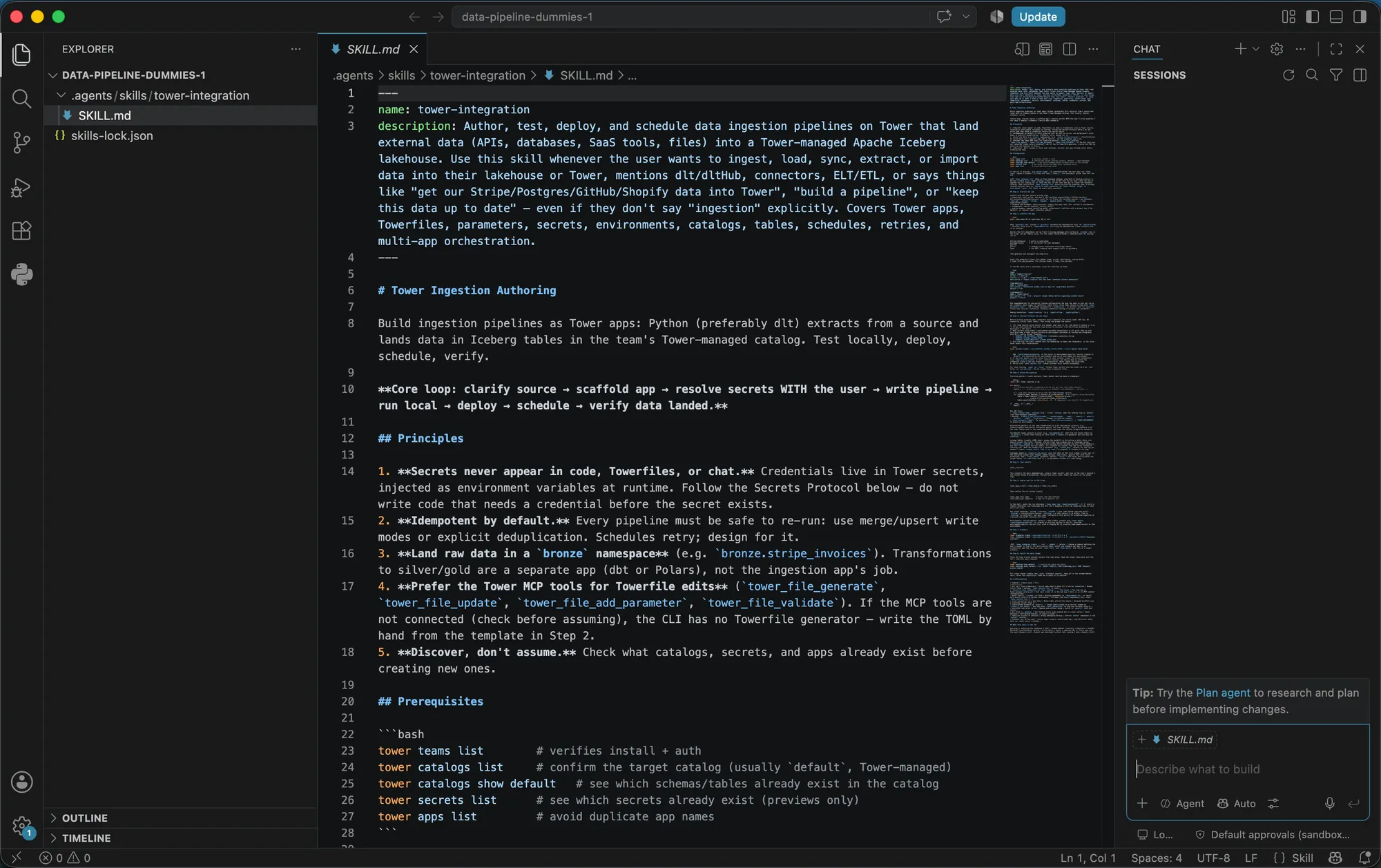This screenshot has height=868, width=1381.
Task: Expand the TIMELINE section
Action: pyautogui.click(x=180, y=838)
